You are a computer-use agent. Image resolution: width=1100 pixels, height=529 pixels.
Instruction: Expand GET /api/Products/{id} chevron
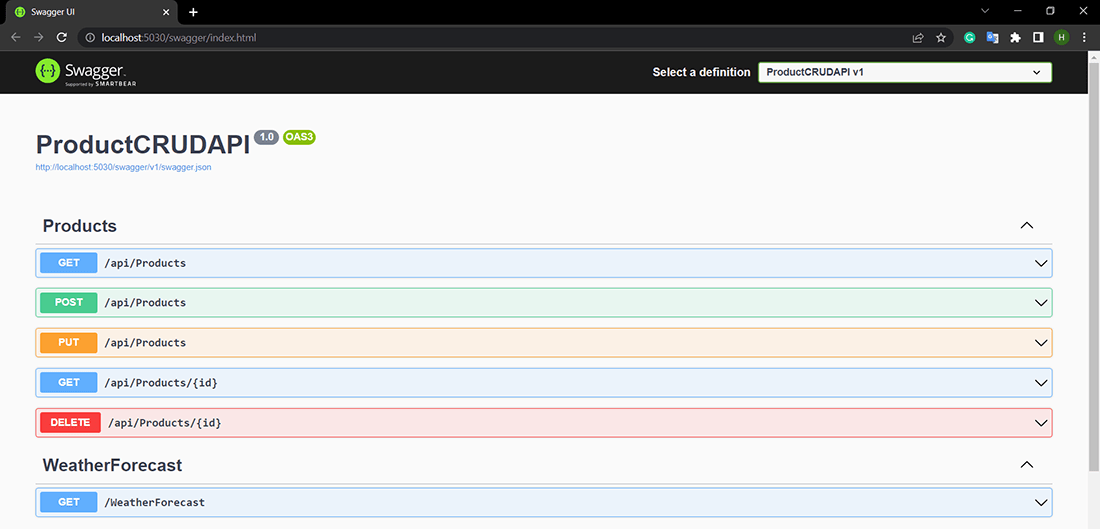click(x=1040, y=383)
